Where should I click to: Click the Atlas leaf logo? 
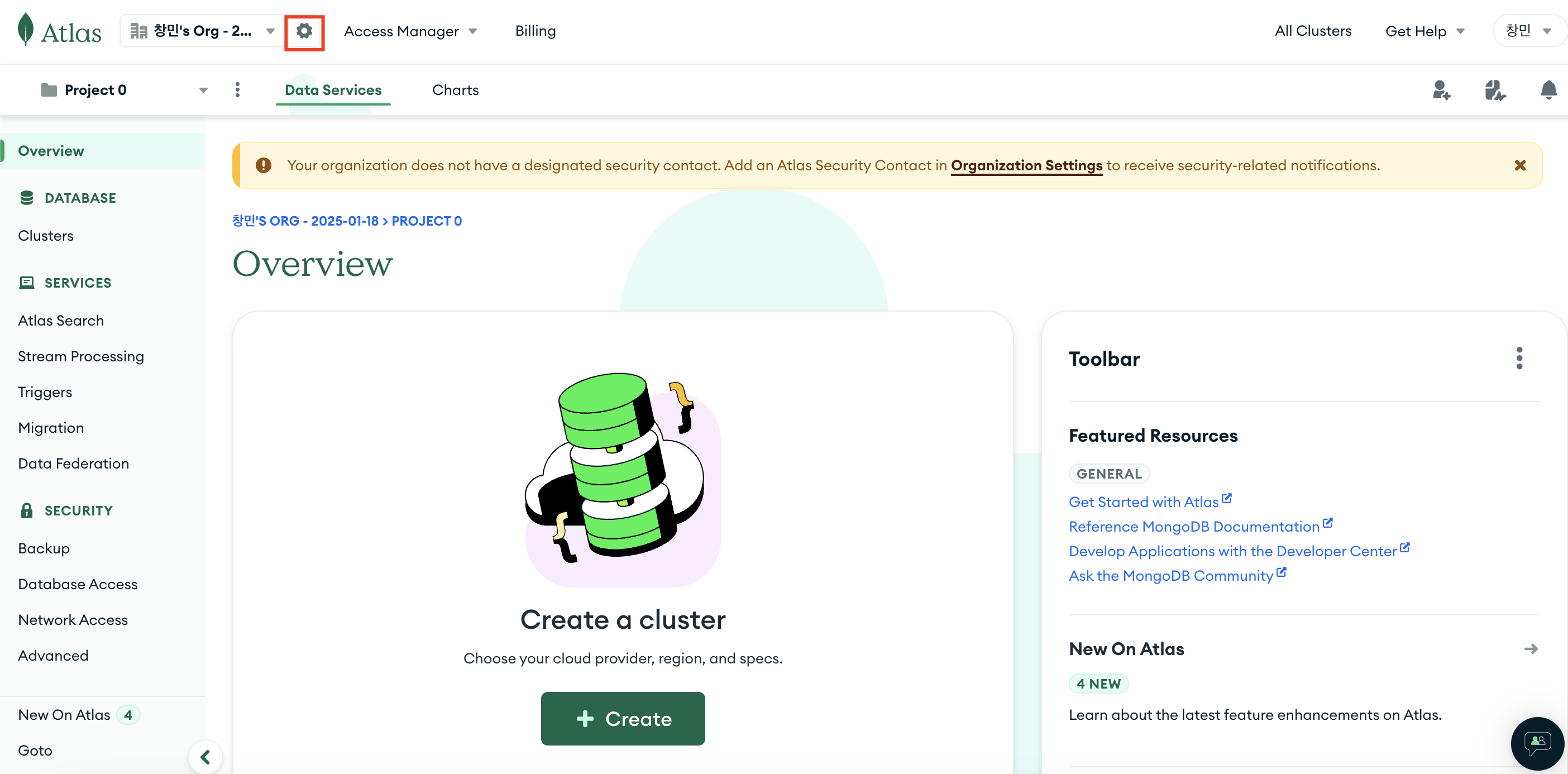pos(26,29)
